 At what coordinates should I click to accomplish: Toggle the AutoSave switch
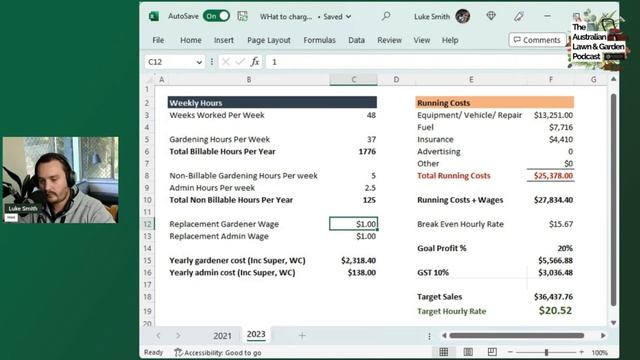(216, 16)
